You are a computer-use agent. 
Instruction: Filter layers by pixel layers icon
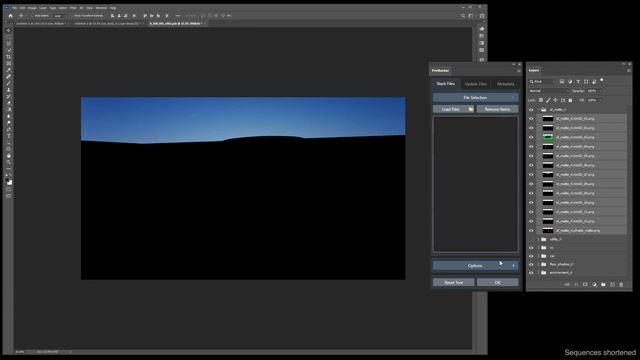click(x=562, y=82)
